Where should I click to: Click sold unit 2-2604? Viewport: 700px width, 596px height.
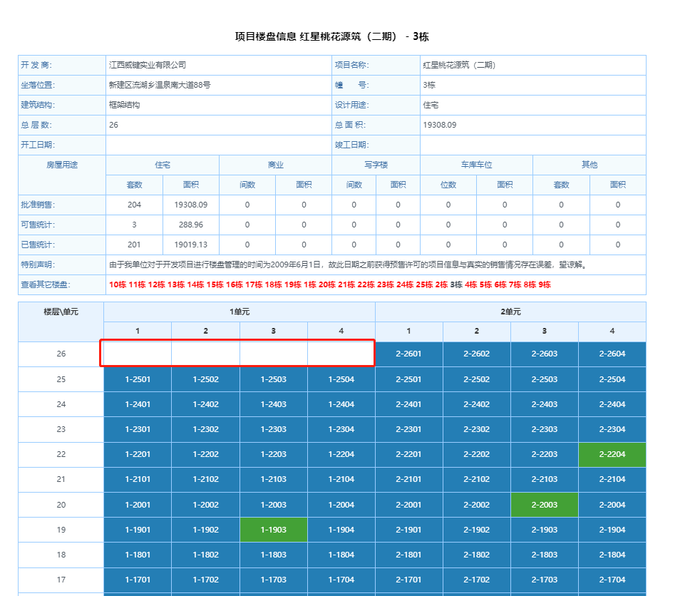pos(612,354)
